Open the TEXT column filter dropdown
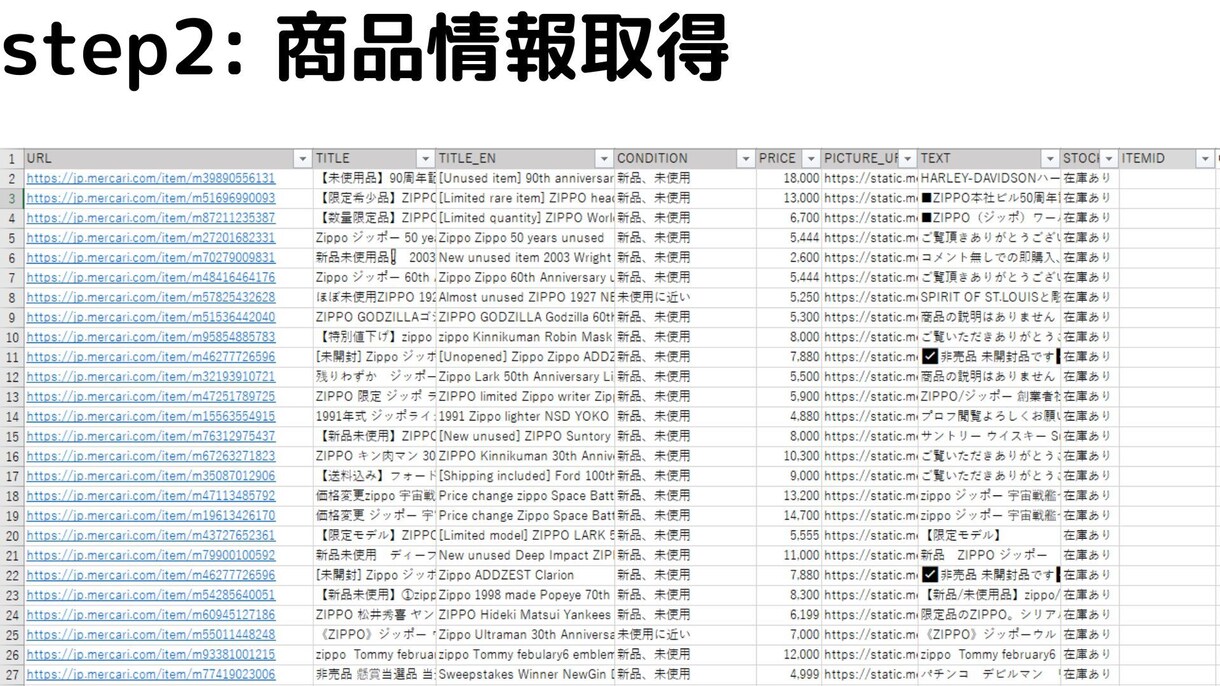 (x=1049, y=159)
